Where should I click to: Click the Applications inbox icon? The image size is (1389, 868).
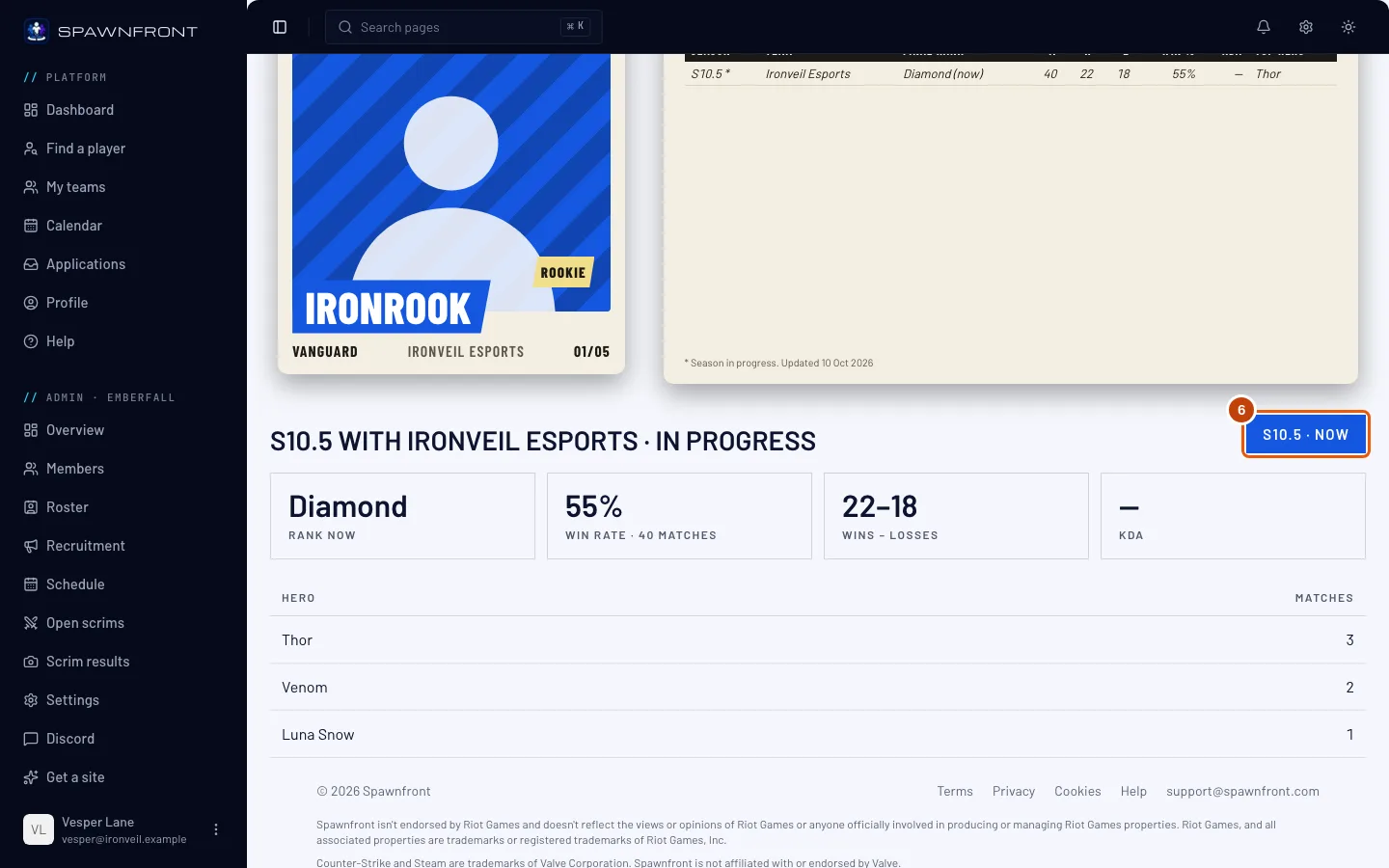[x=31, y=264]
